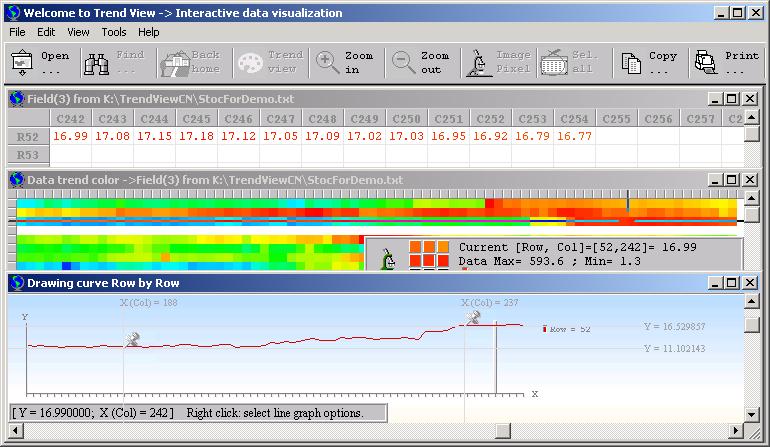Screen dimensions: 770x447
Task: Click the status text Y = 16.990000; X (Col) = 242
Action: (93, 413)
